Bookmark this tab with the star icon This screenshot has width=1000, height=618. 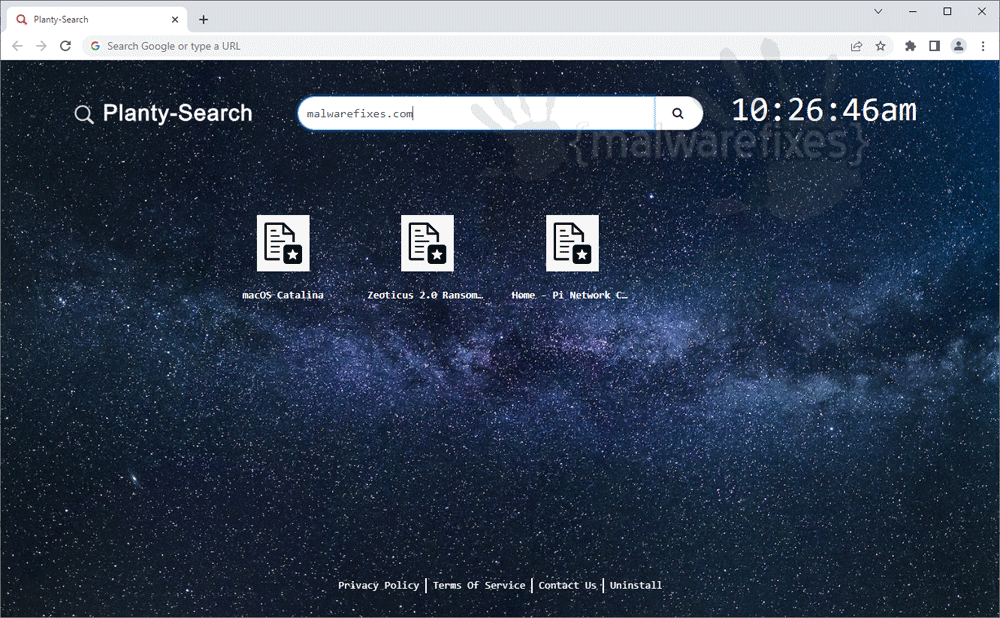click(x=881, y=46)
